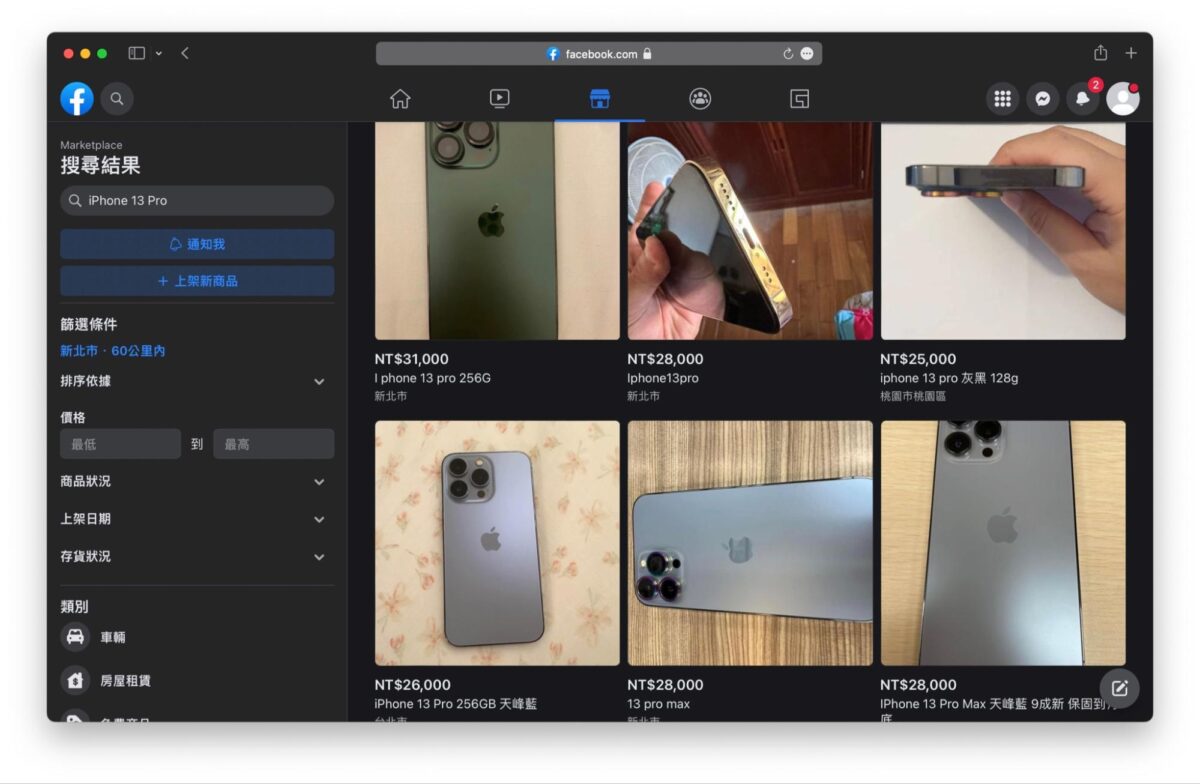Open the 13 pro max listing photo

[750, 543]
